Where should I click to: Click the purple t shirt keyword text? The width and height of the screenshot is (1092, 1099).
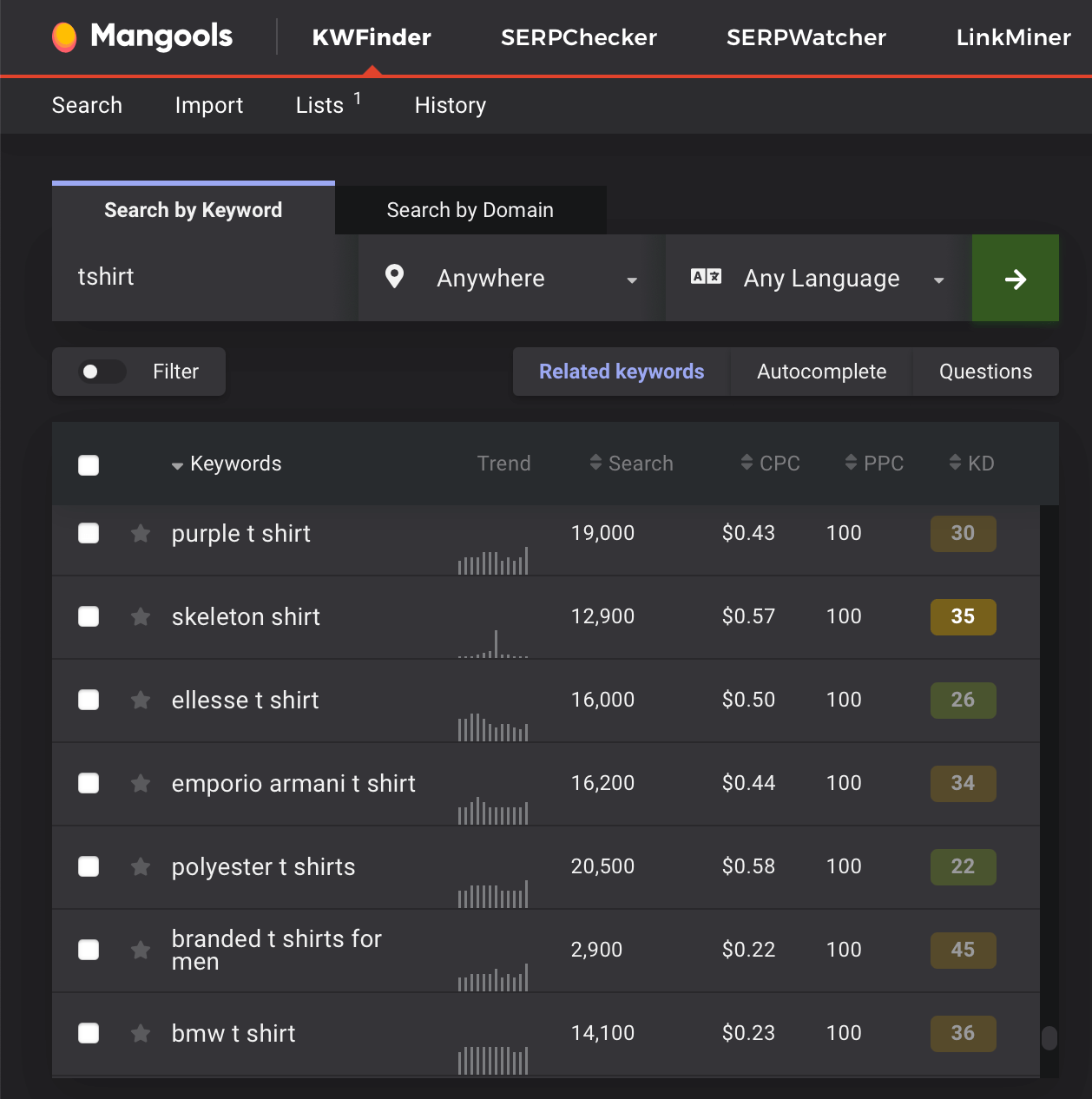[241, 534]
